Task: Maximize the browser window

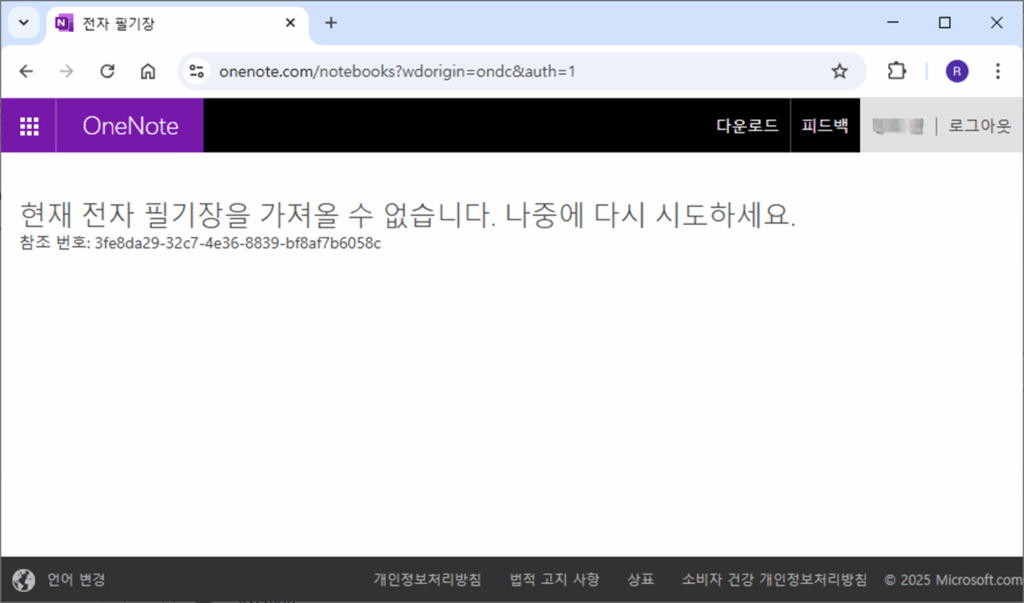Action: click(944, 23)
